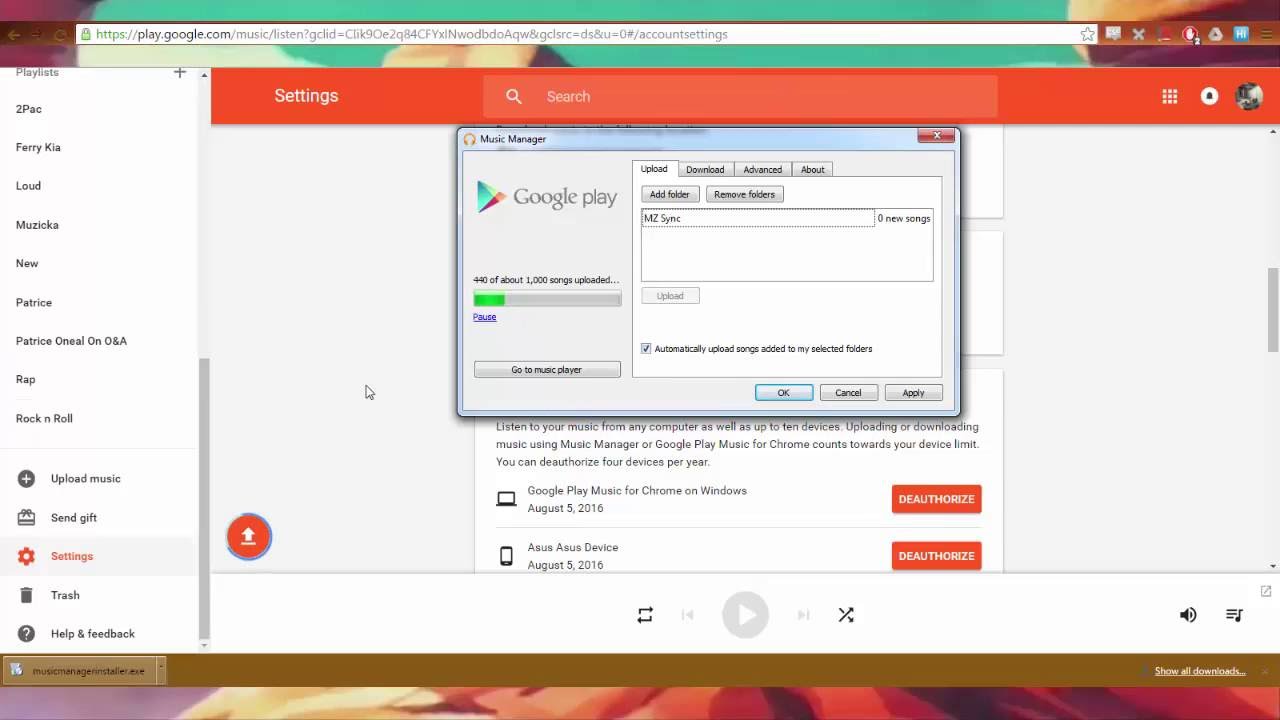
Task: Open the notifications circle icon
Action: (x=1209, y=96)
